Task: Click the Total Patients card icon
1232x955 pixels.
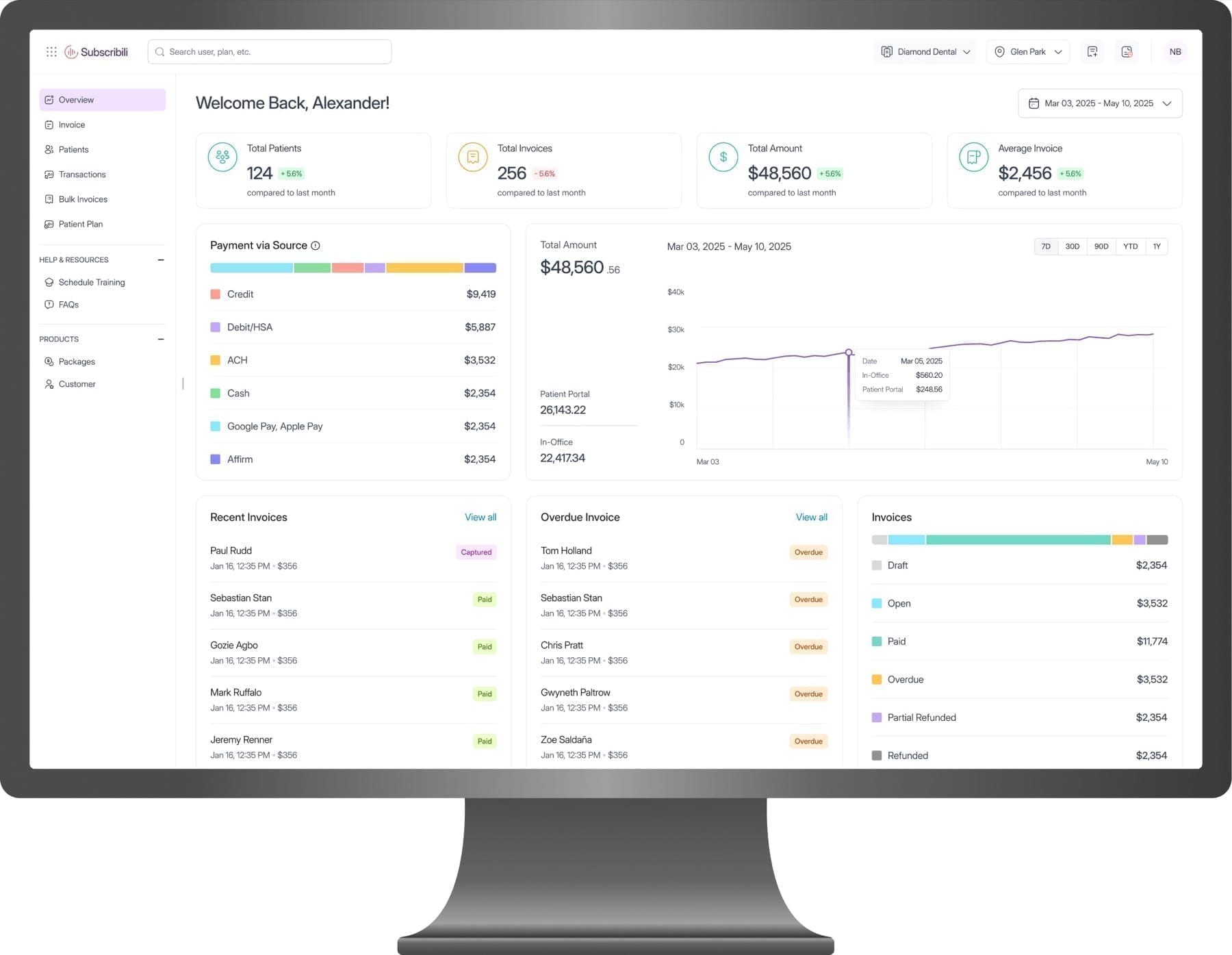Action: click(222, 157)
